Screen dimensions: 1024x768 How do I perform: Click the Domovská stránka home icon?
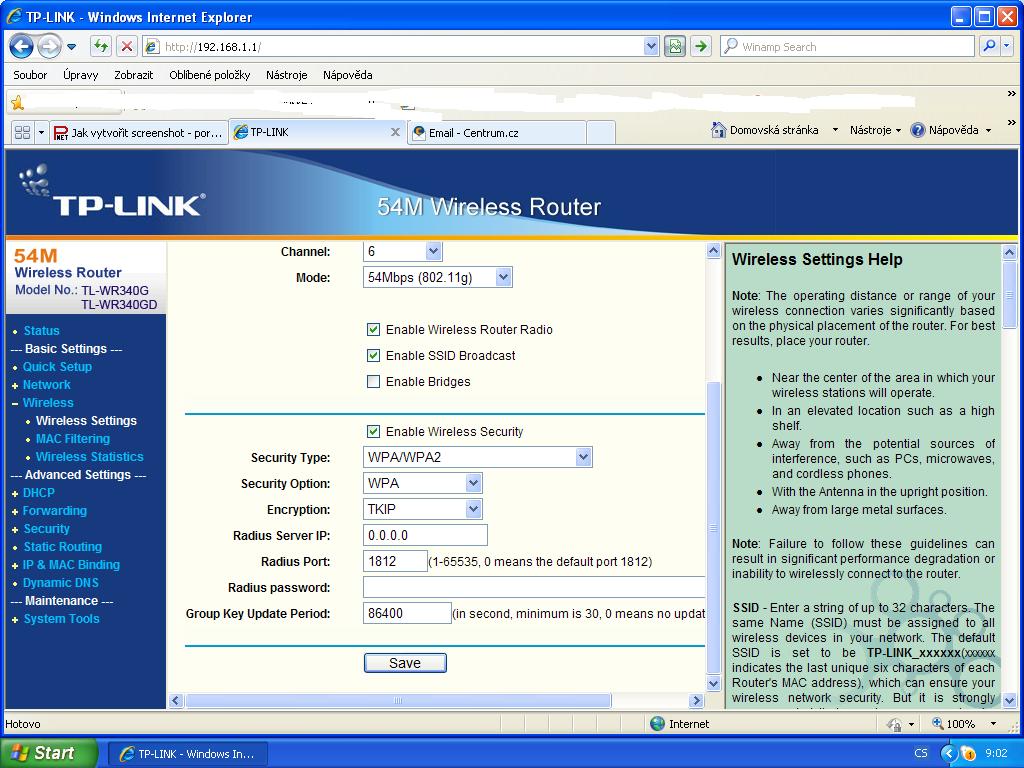[x=718, y=130]
